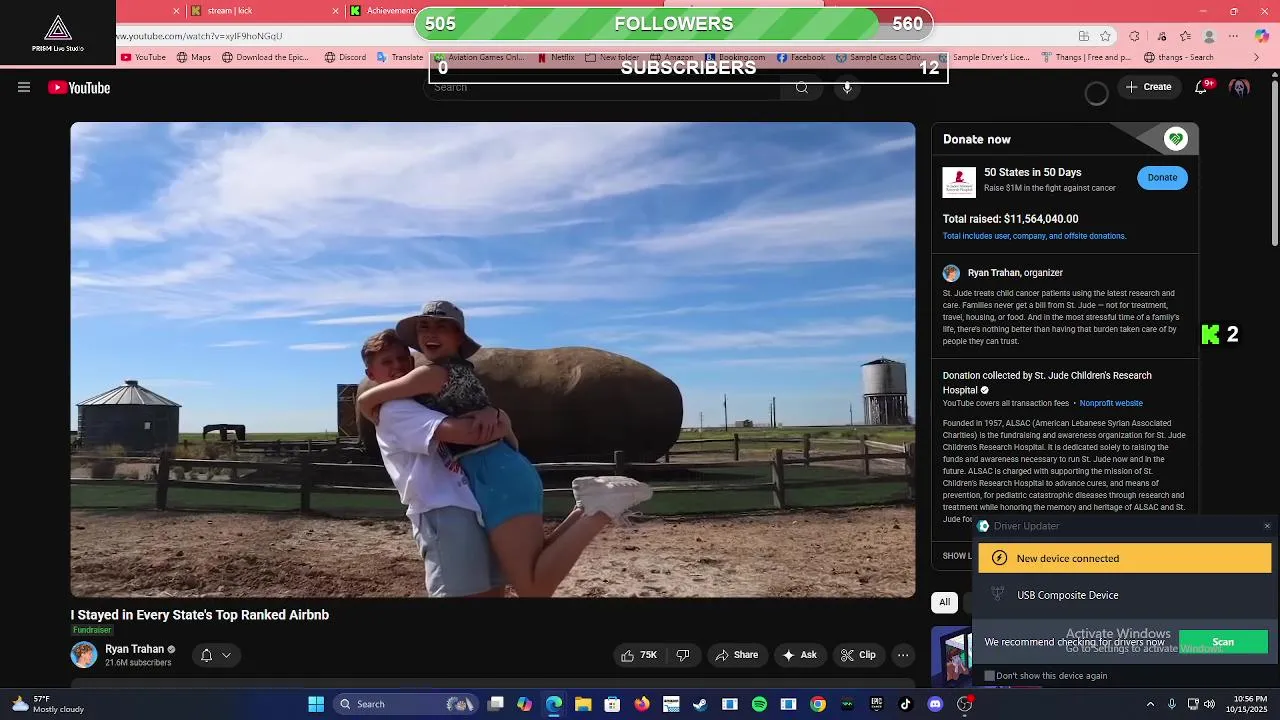Screen dimensions: 1280x720
Task: Open the weather widget
Action: coord(48,704)
